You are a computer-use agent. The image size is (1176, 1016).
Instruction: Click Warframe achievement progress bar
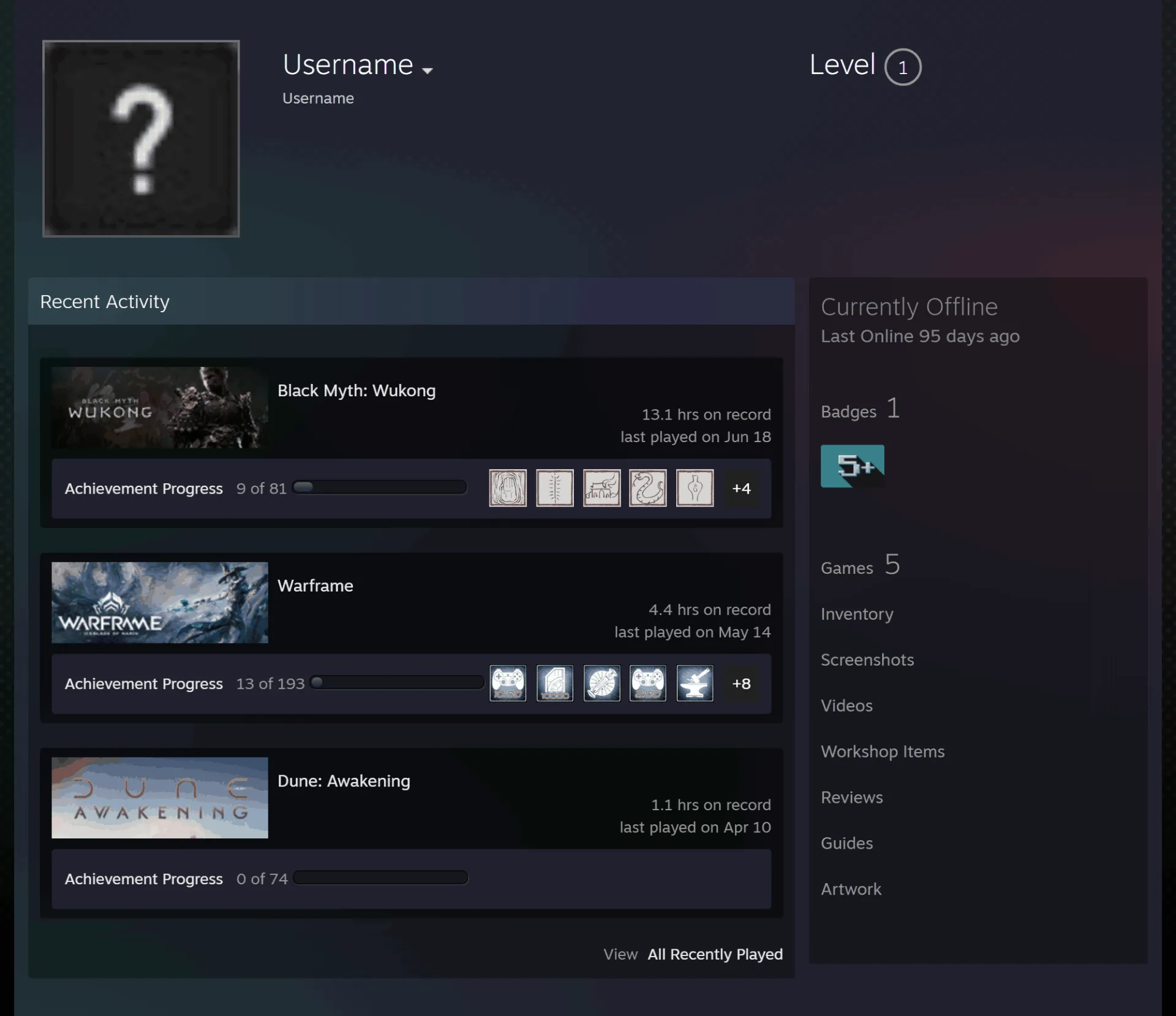pos(397,682)
